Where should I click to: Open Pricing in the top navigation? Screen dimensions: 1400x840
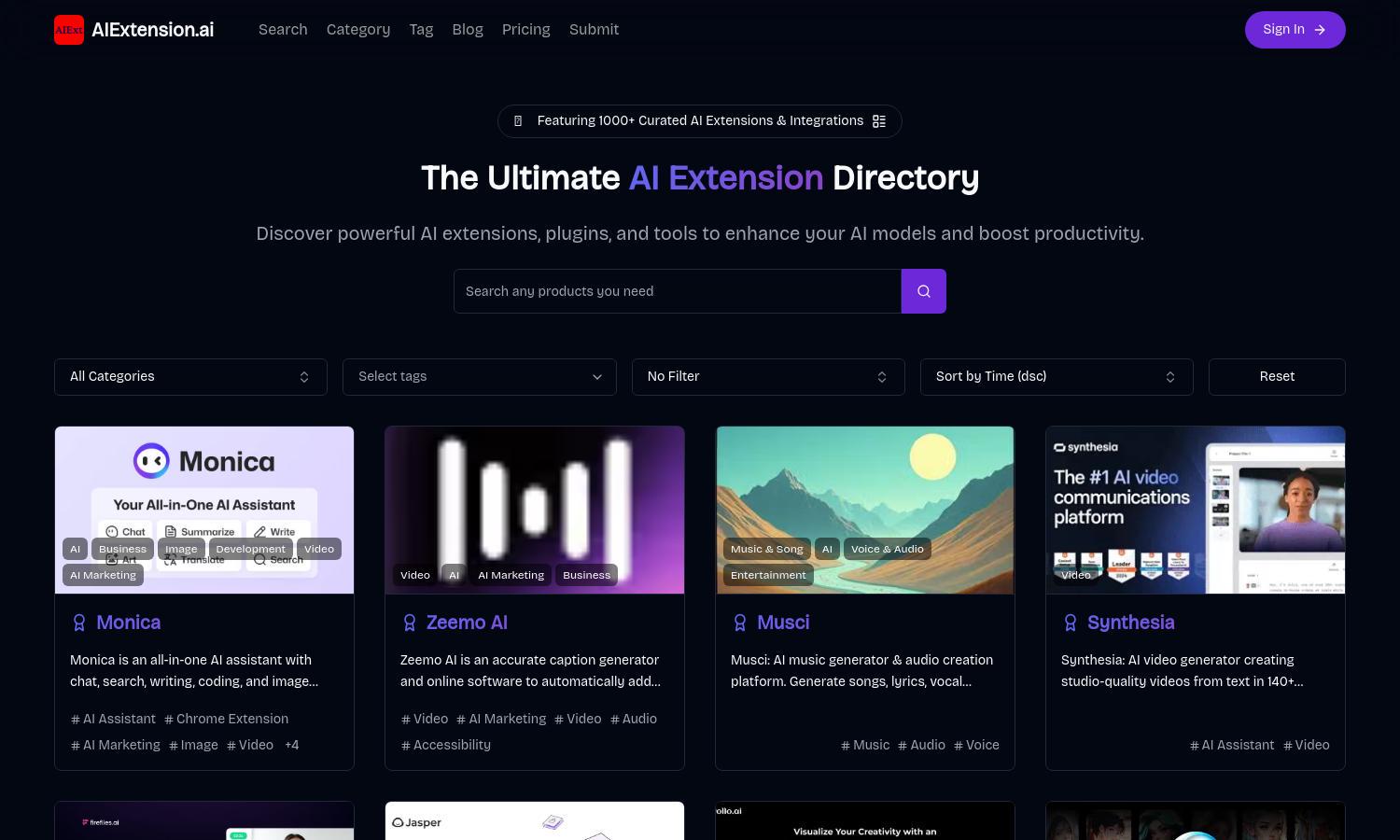pyautogui.click(x=526, y=30)
